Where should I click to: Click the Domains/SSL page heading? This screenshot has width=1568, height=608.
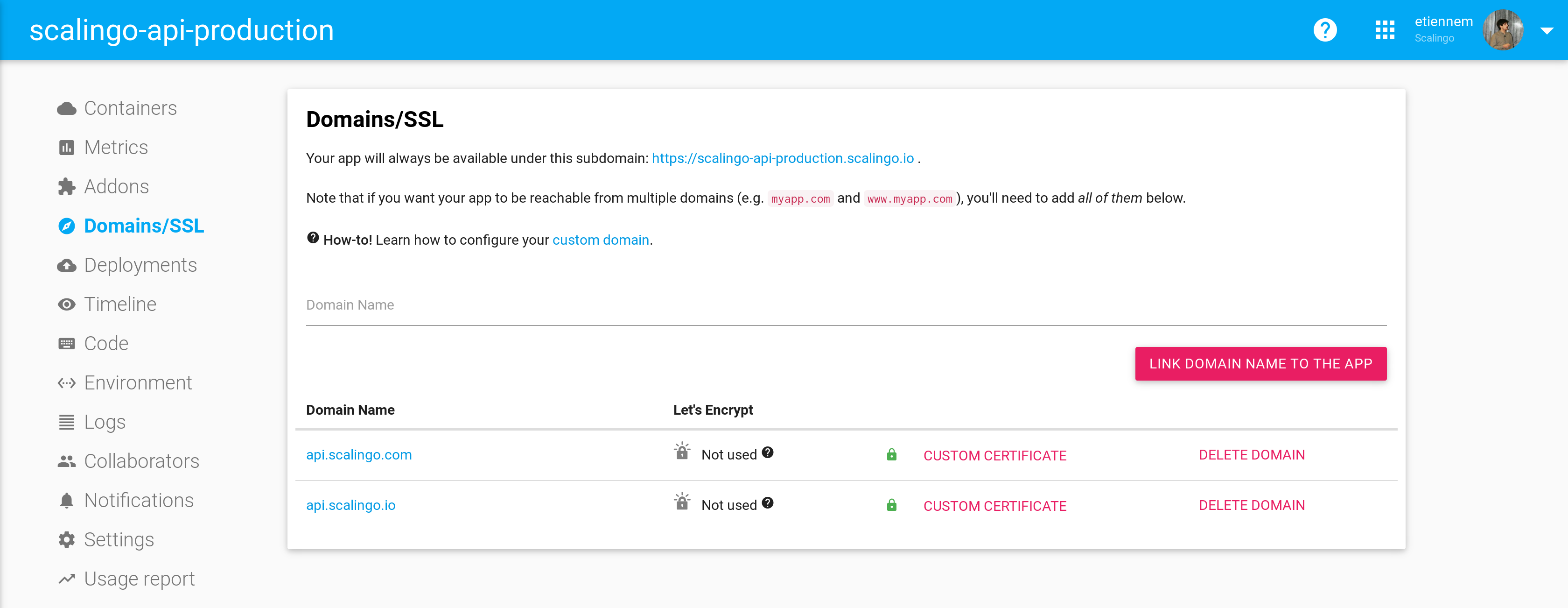374,120
